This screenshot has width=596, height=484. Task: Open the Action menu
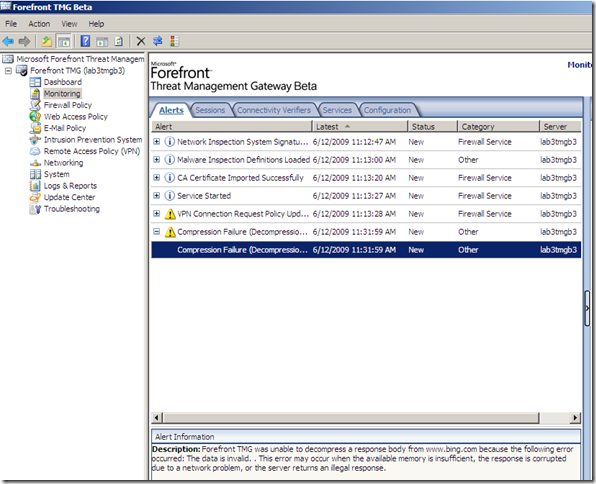39,24
